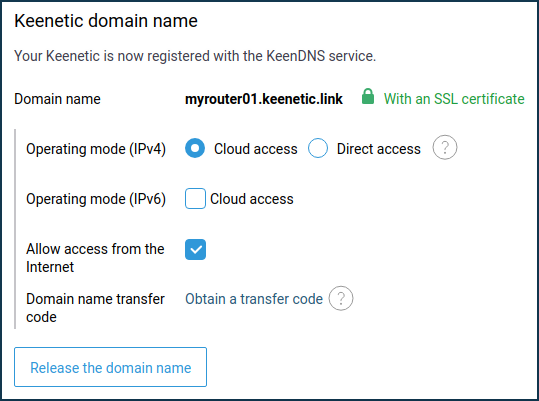The width and height of the screenshot is (539, 401).
Task: Select IPv4 Cloud access radio button
Action: tap(195, 148)
